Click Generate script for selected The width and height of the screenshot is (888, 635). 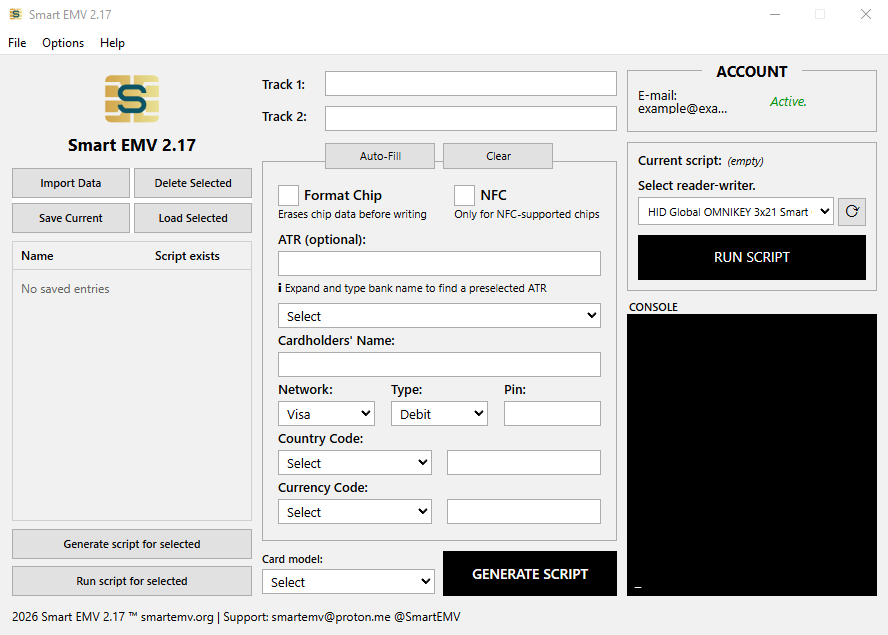(x=132, y=544)
